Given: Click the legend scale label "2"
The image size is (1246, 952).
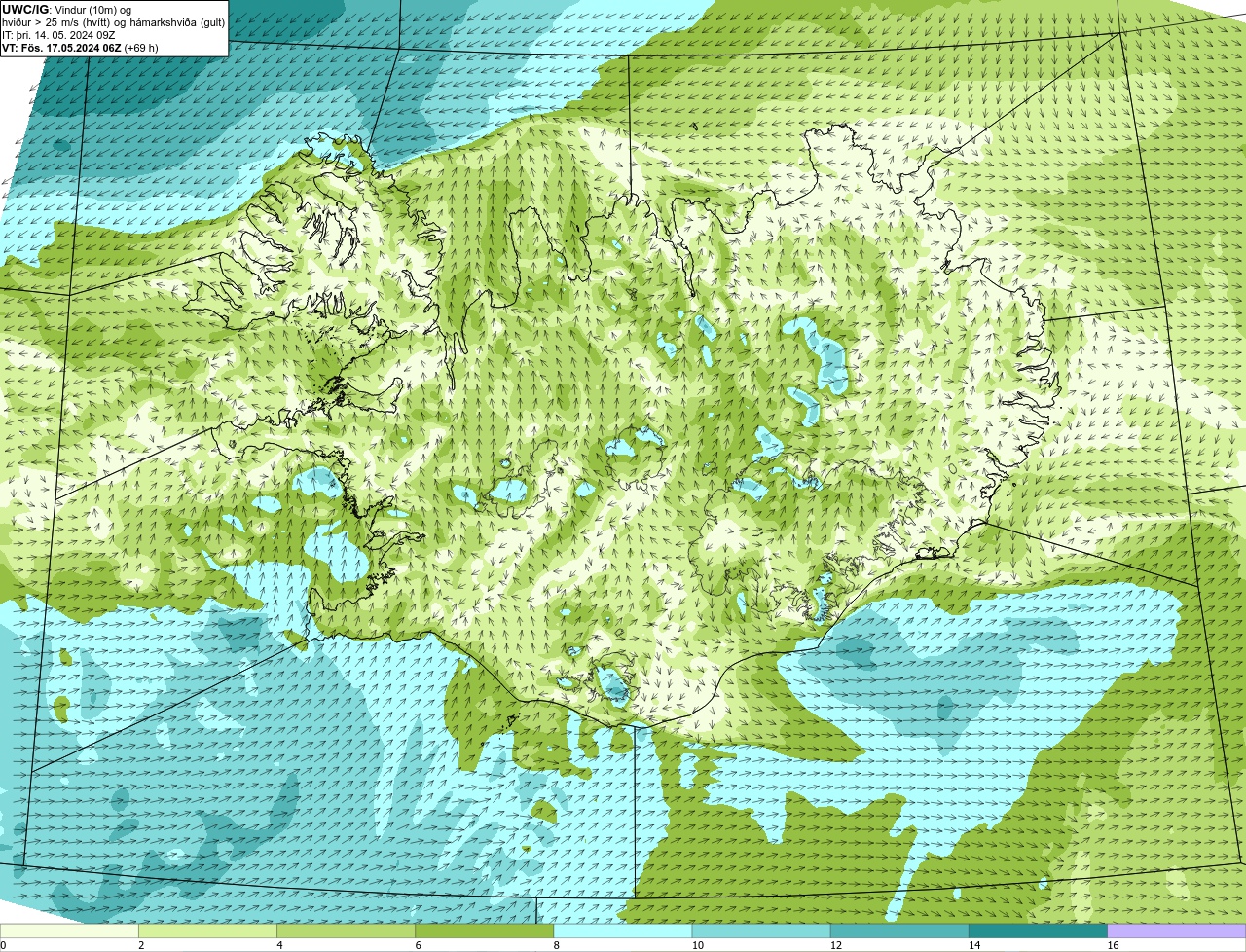Looking at the screenshot, I should point(141,945).
